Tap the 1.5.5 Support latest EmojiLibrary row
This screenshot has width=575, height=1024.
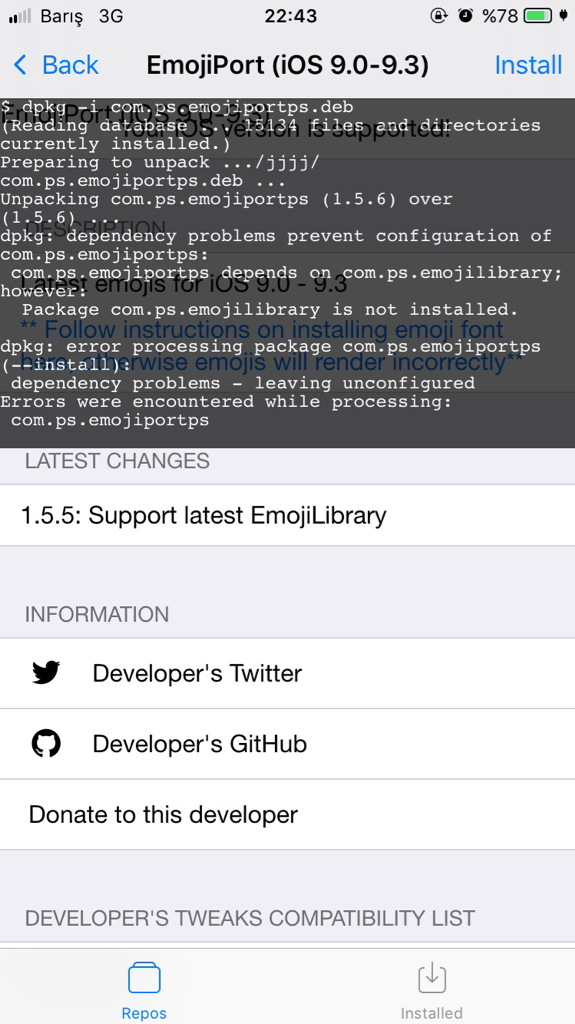[x=288, y=515]
